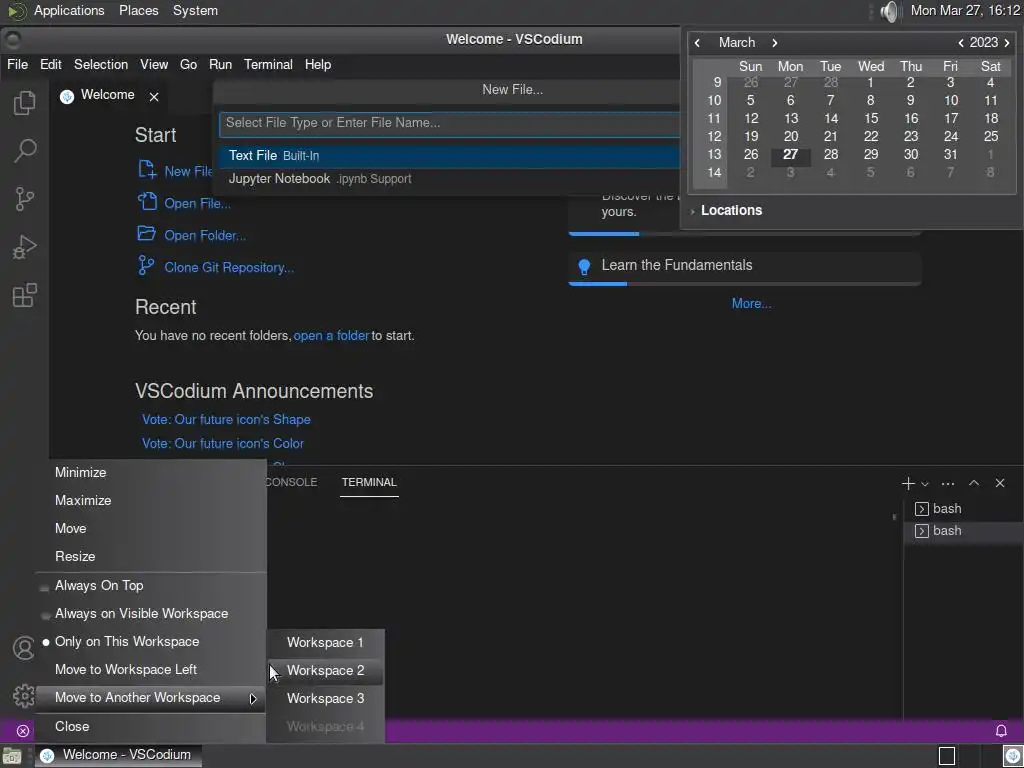Screen dimensions: 1024x768
Task: Choose Workspace 1 from submenu
Action: (325, 643)
